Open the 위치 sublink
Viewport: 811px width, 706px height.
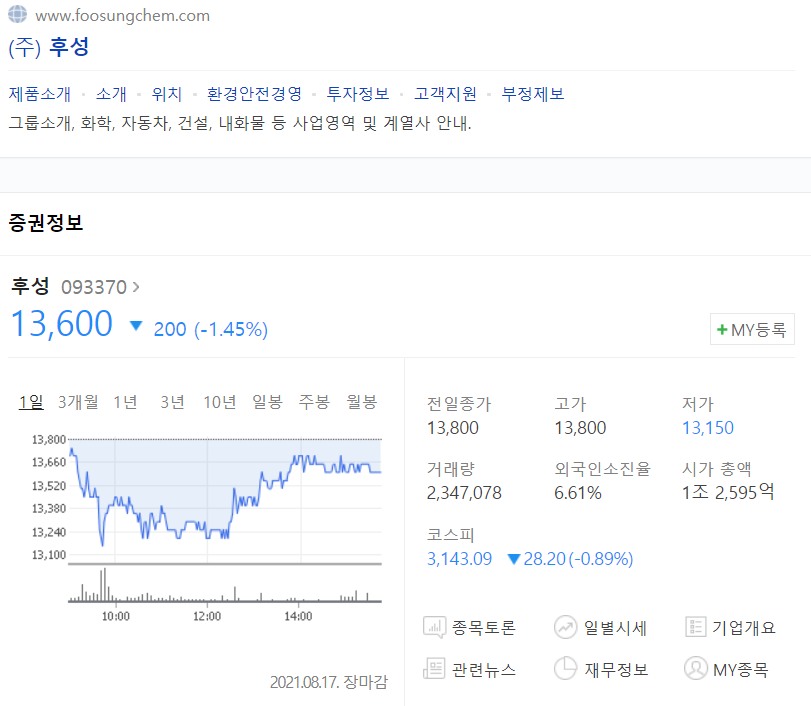pyautogui.click(x=167, y=94)
